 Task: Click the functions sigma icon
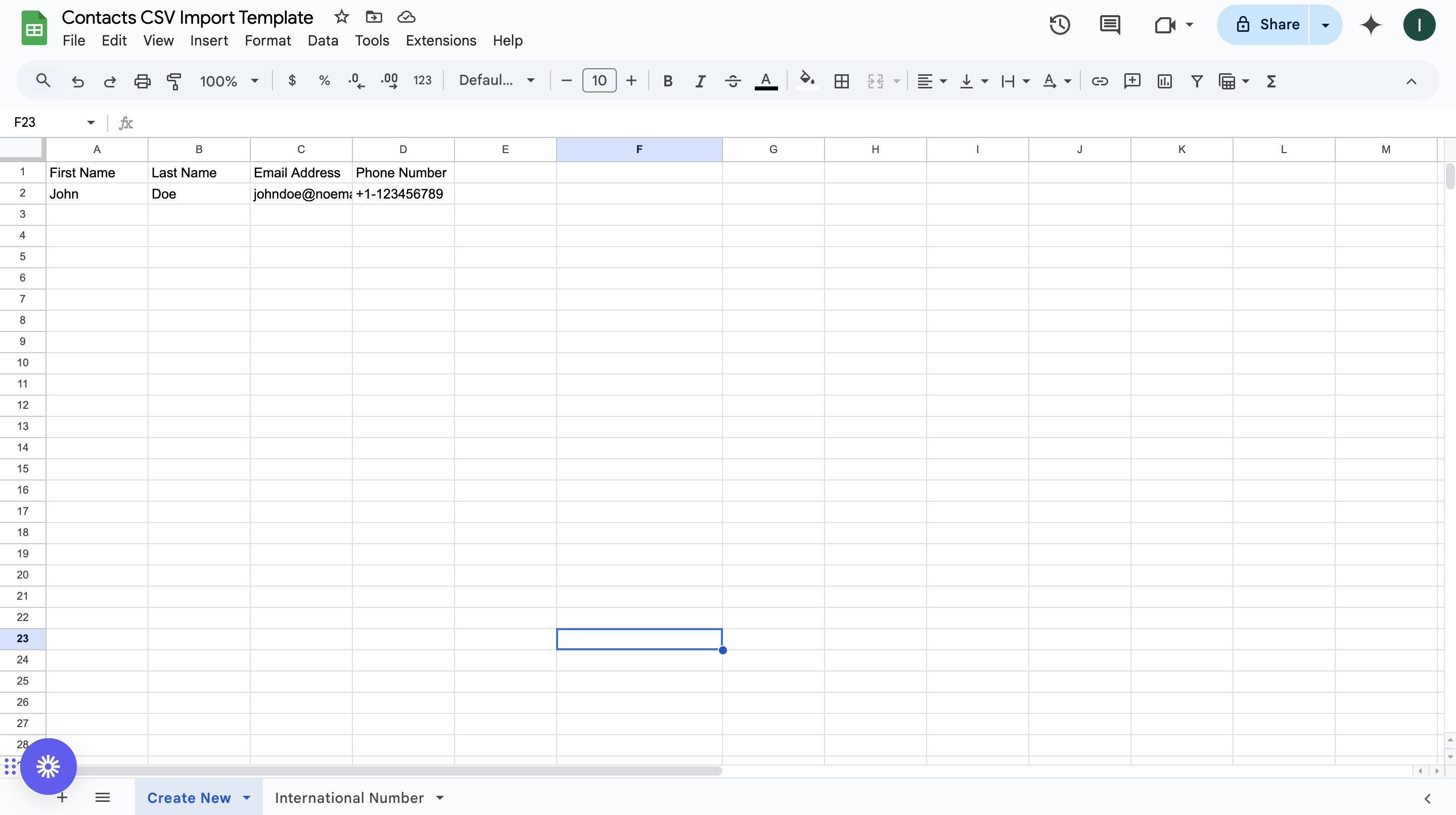pyautogui.click(x=1272, y=81)
